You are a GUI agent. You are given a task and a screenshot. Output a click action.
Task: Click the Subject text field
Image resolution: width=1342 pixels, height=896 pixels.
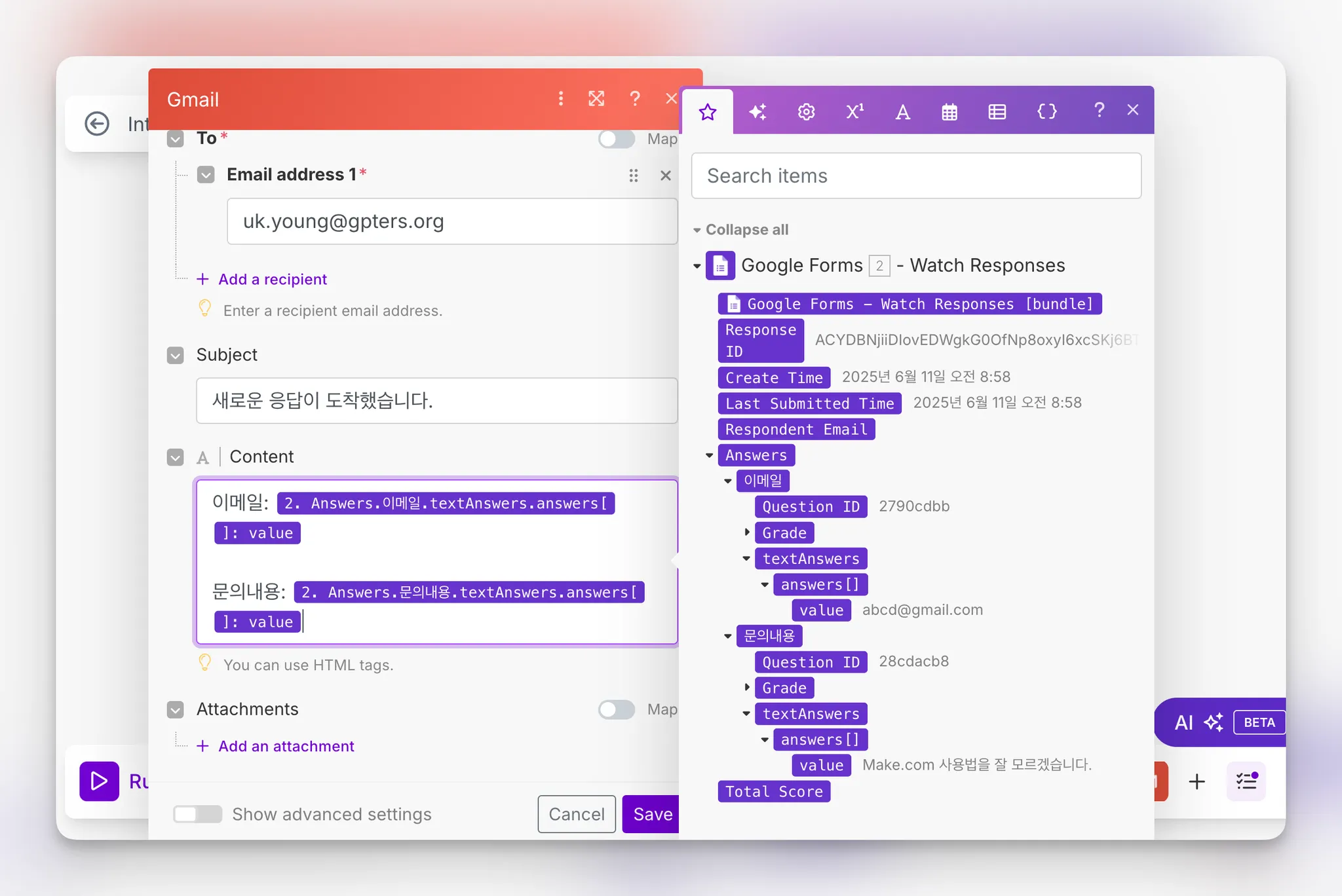coord(436,400)
